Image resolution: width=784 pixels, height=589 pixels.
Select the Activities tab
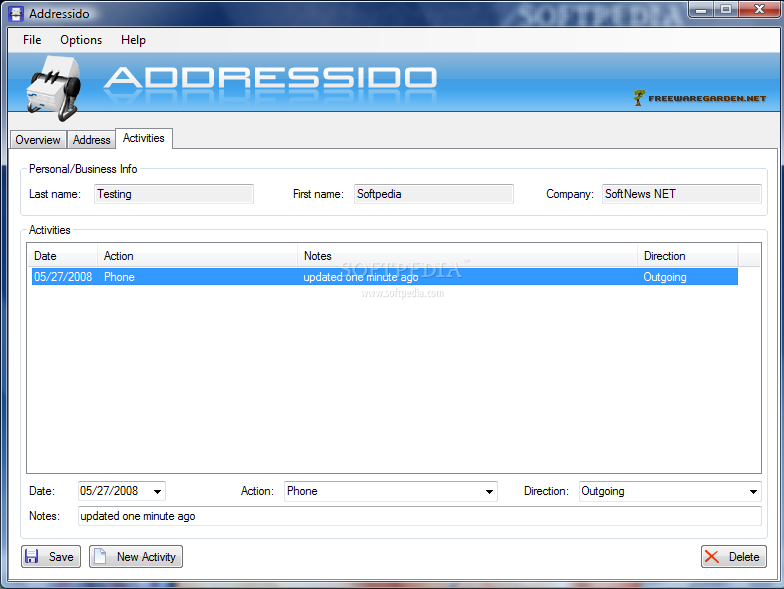pyautogui.click(x=144, y=138)
